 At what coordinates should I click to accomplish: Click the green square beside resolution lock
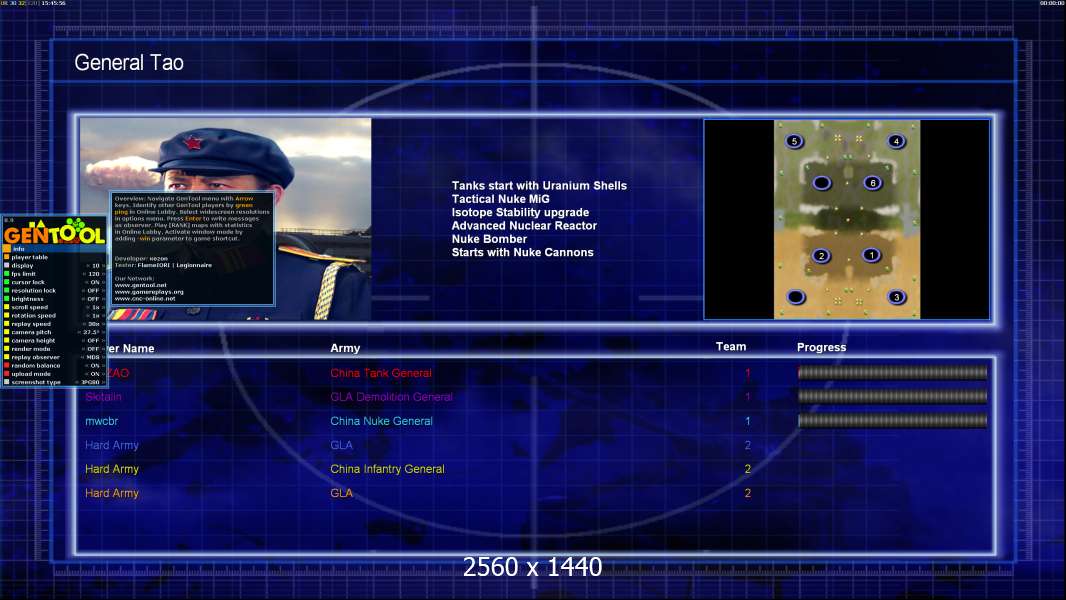(x=7, y=290)
